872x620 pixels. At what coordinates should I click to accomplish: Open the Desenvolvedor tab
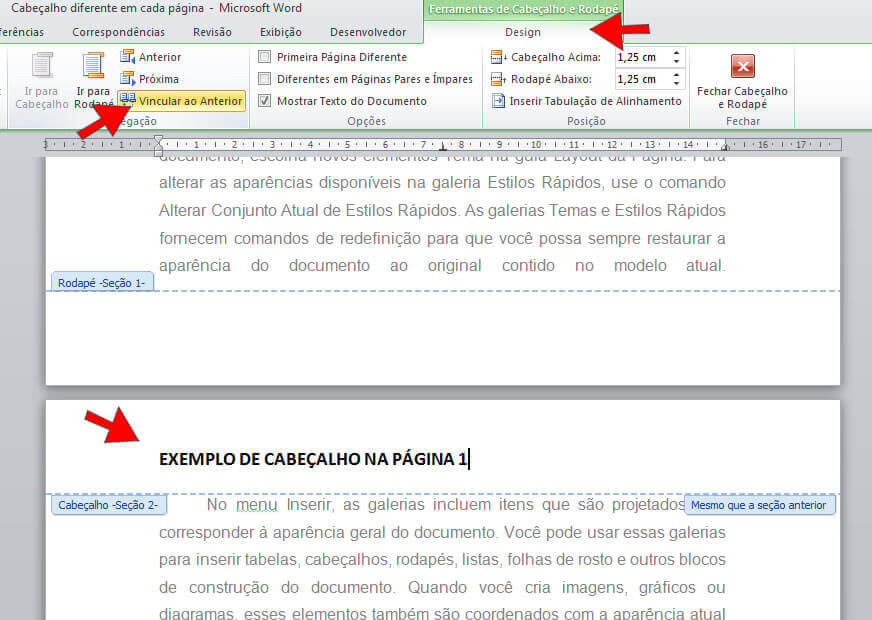click(368, 32)
